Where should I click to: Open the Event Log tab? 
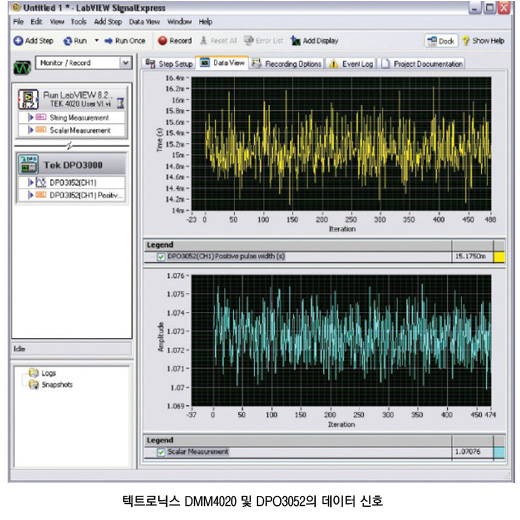[x=351, y=63]
